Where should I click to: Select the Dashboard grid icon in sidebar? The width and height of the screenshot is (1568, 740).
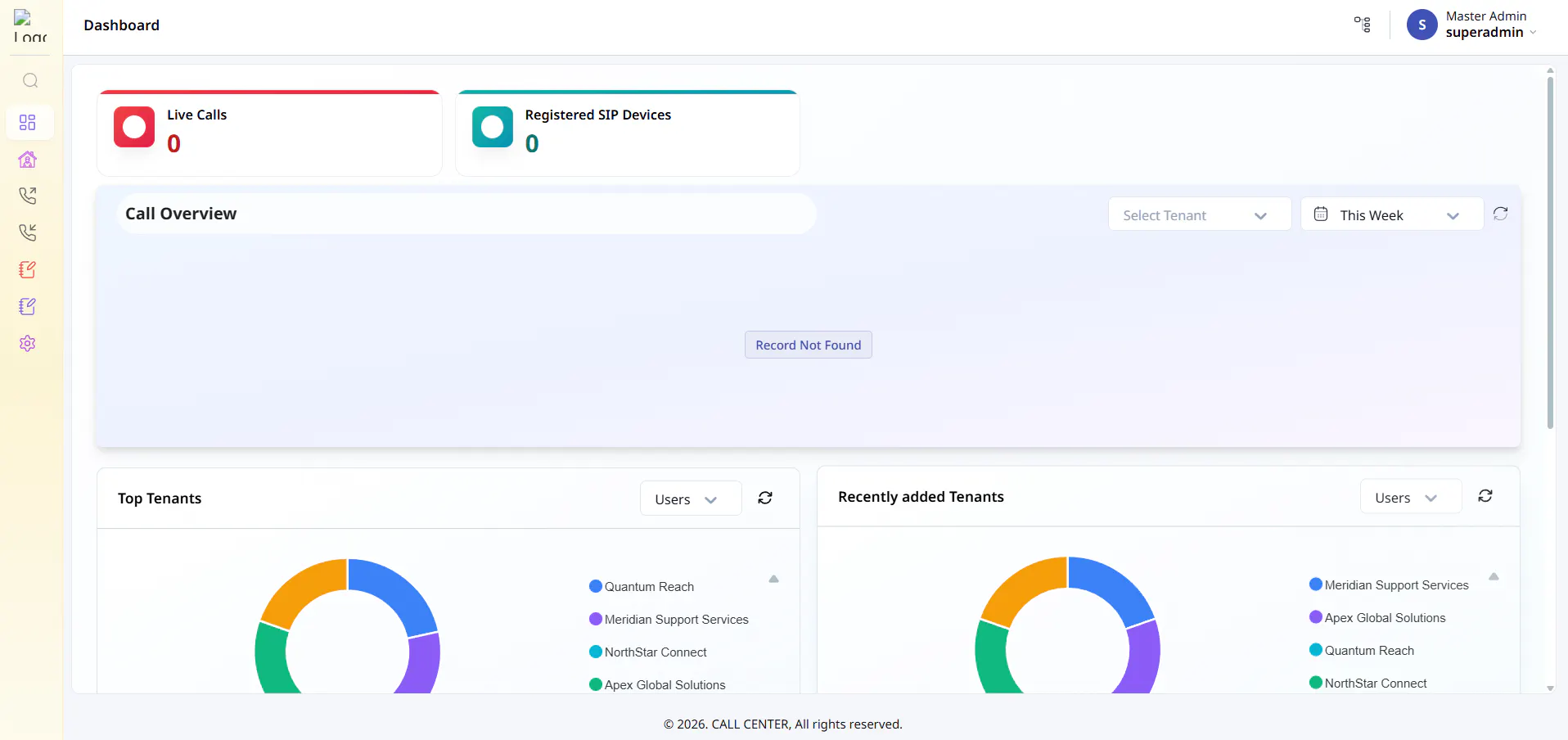[x=28, y=123]
